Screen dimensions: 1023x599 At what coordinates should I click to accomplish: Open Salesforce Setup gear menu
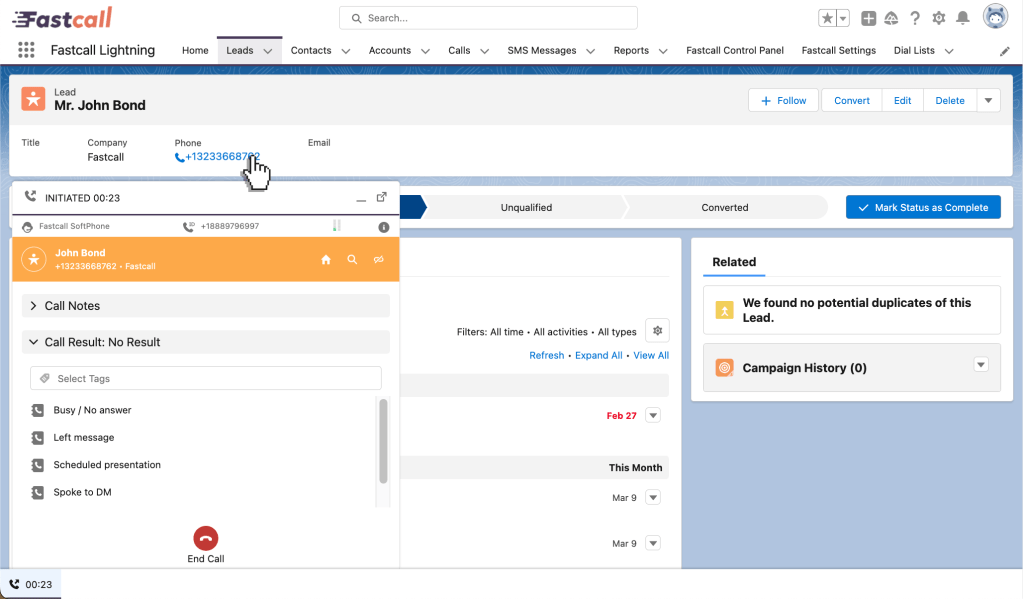tap(938, 18)
